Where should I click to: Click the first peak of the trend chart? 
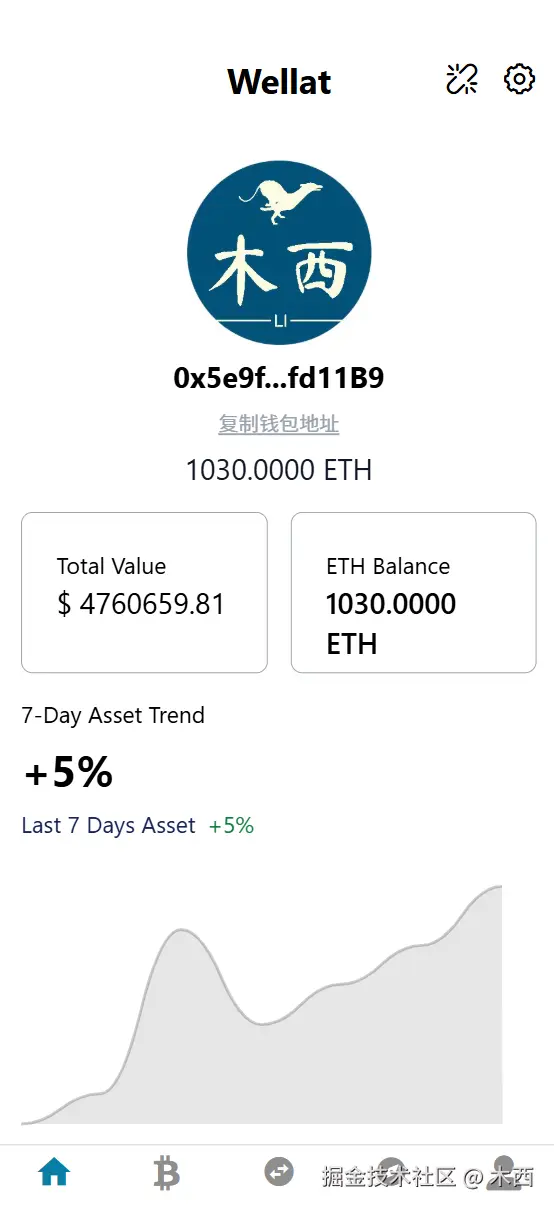(181, 931)
